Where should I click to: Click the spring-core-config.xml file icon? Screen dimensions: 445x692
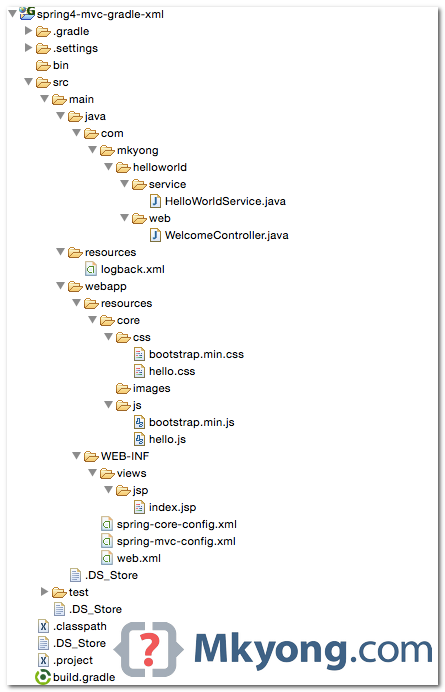tap(107, 524)
